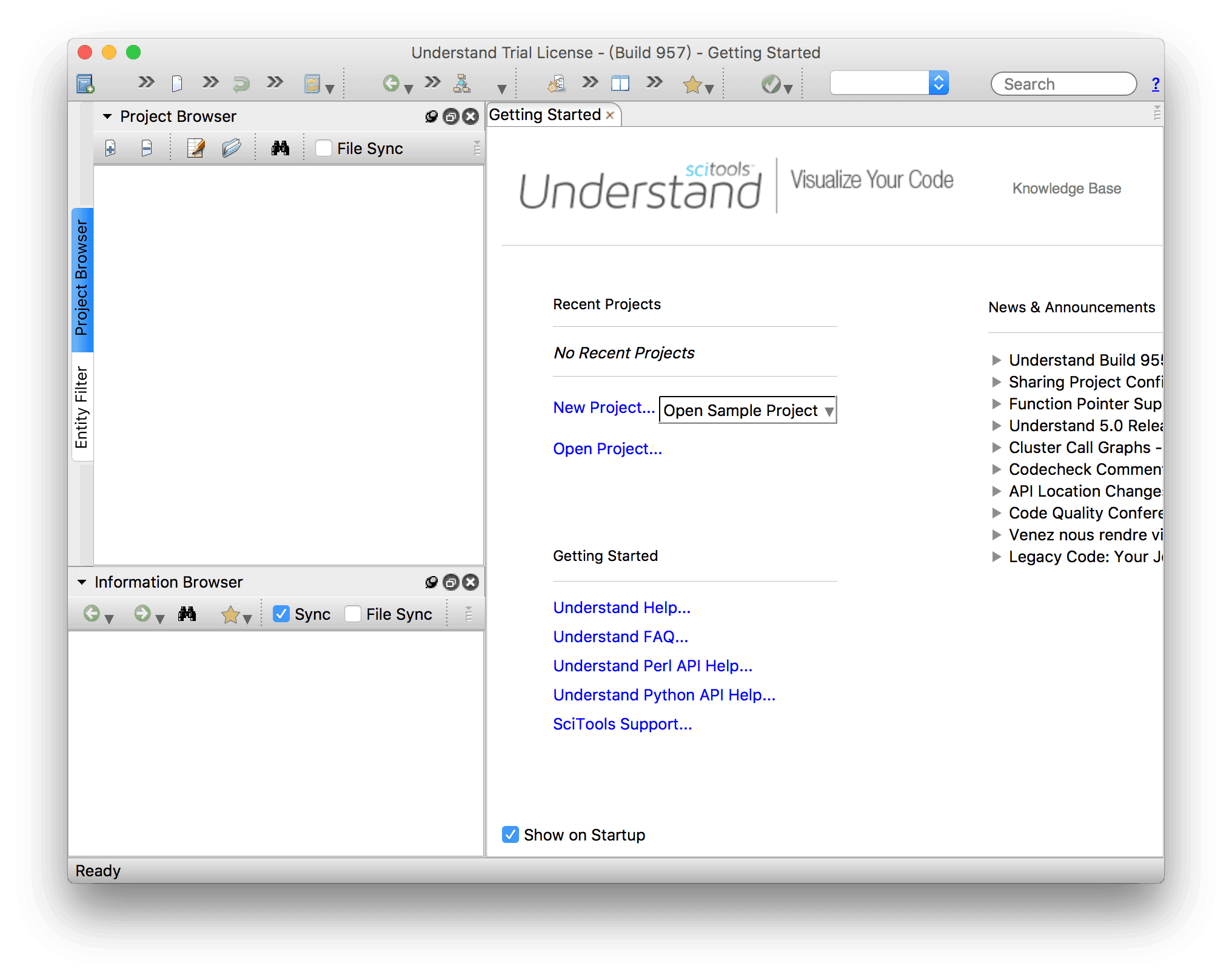Expand 'API Location Change' news item
Viewport: 1232px width, 980px height.
(996, 491)
